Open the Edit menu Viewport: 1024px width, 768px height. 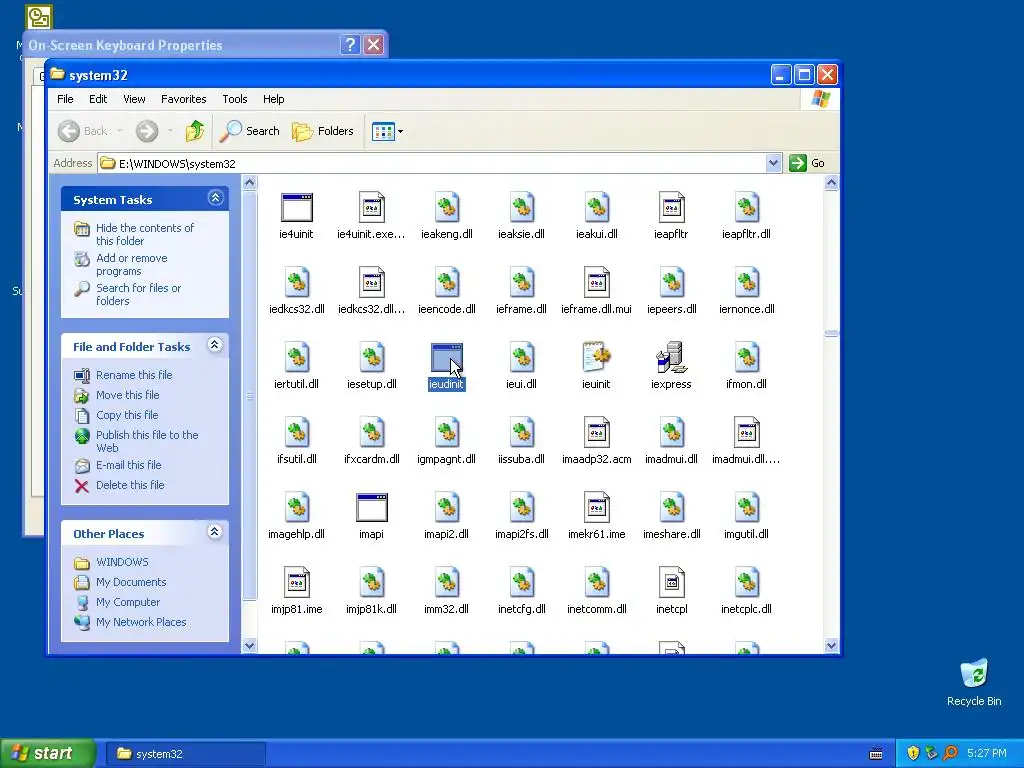coord(98,99)
